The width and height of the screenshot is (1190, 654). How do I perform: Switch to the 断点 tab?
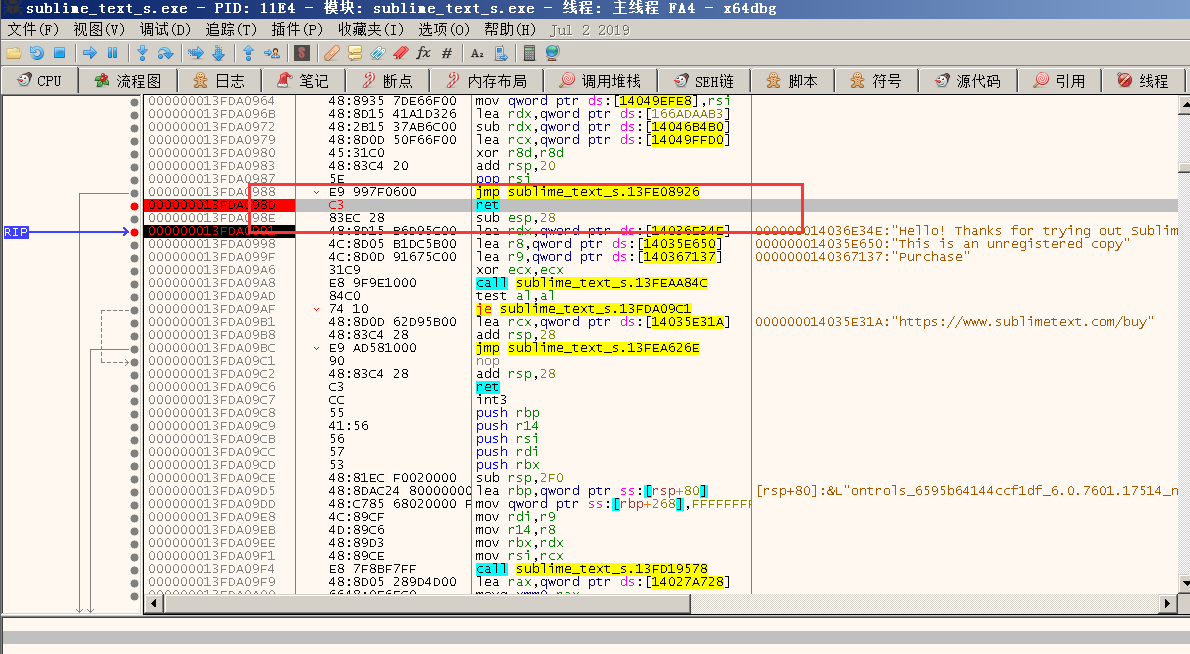(387, 80)
